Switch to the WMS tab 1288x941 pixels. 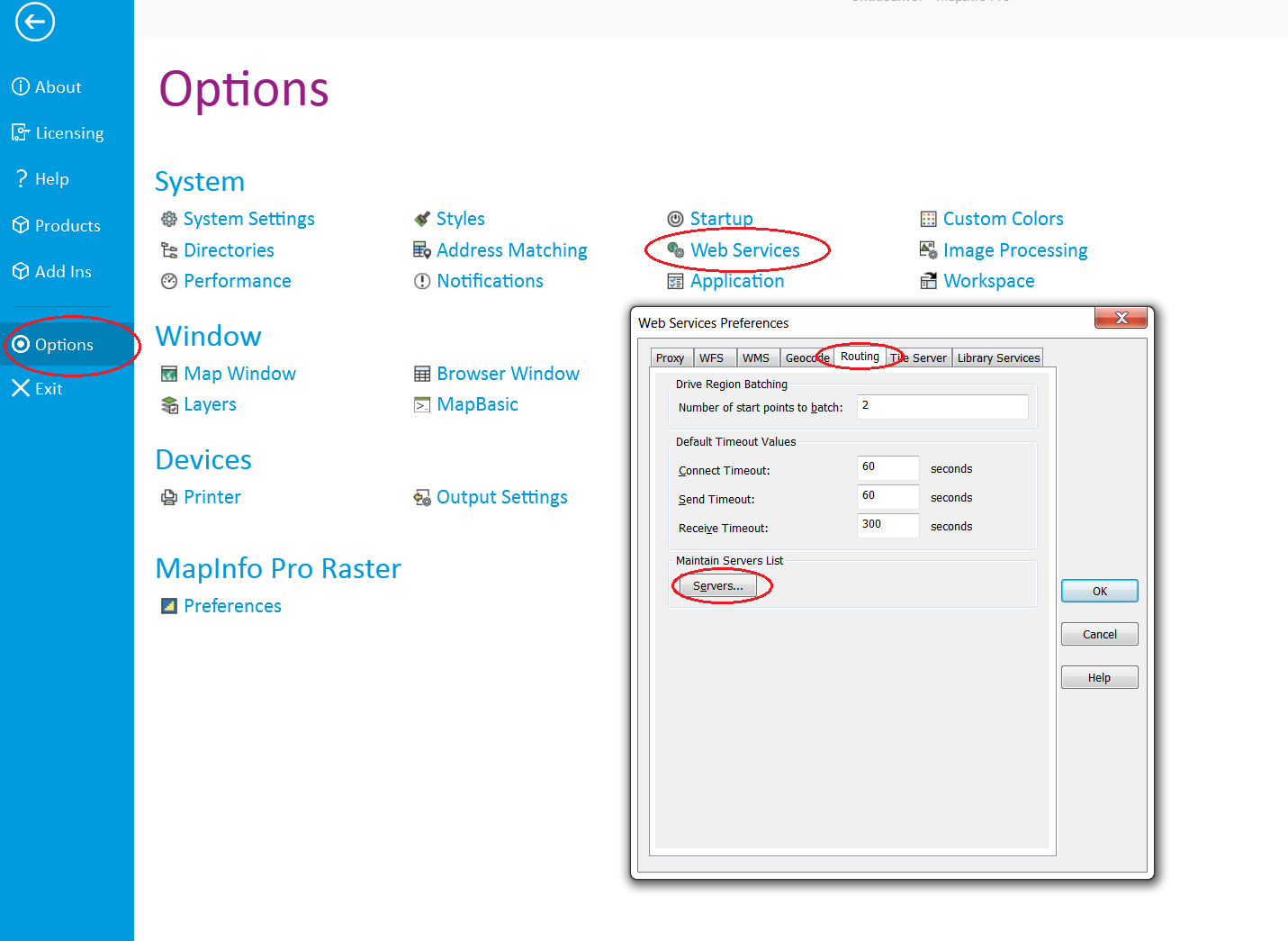756,357
